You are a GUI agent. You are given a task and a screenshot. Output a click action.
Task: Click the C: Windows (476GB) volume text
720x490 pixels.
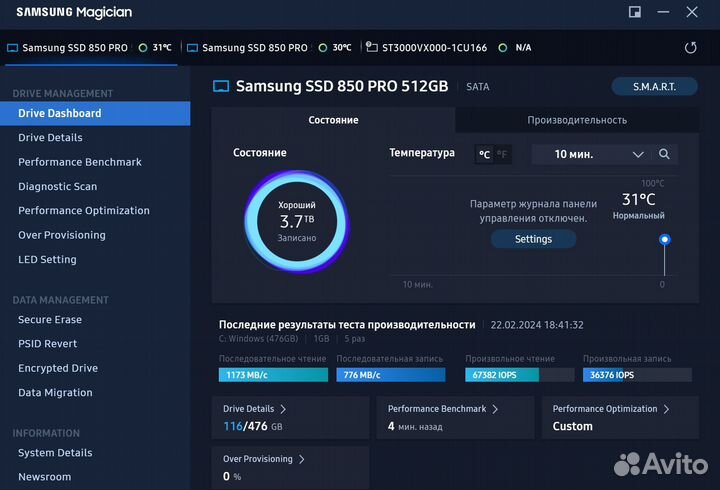(258, 339)
